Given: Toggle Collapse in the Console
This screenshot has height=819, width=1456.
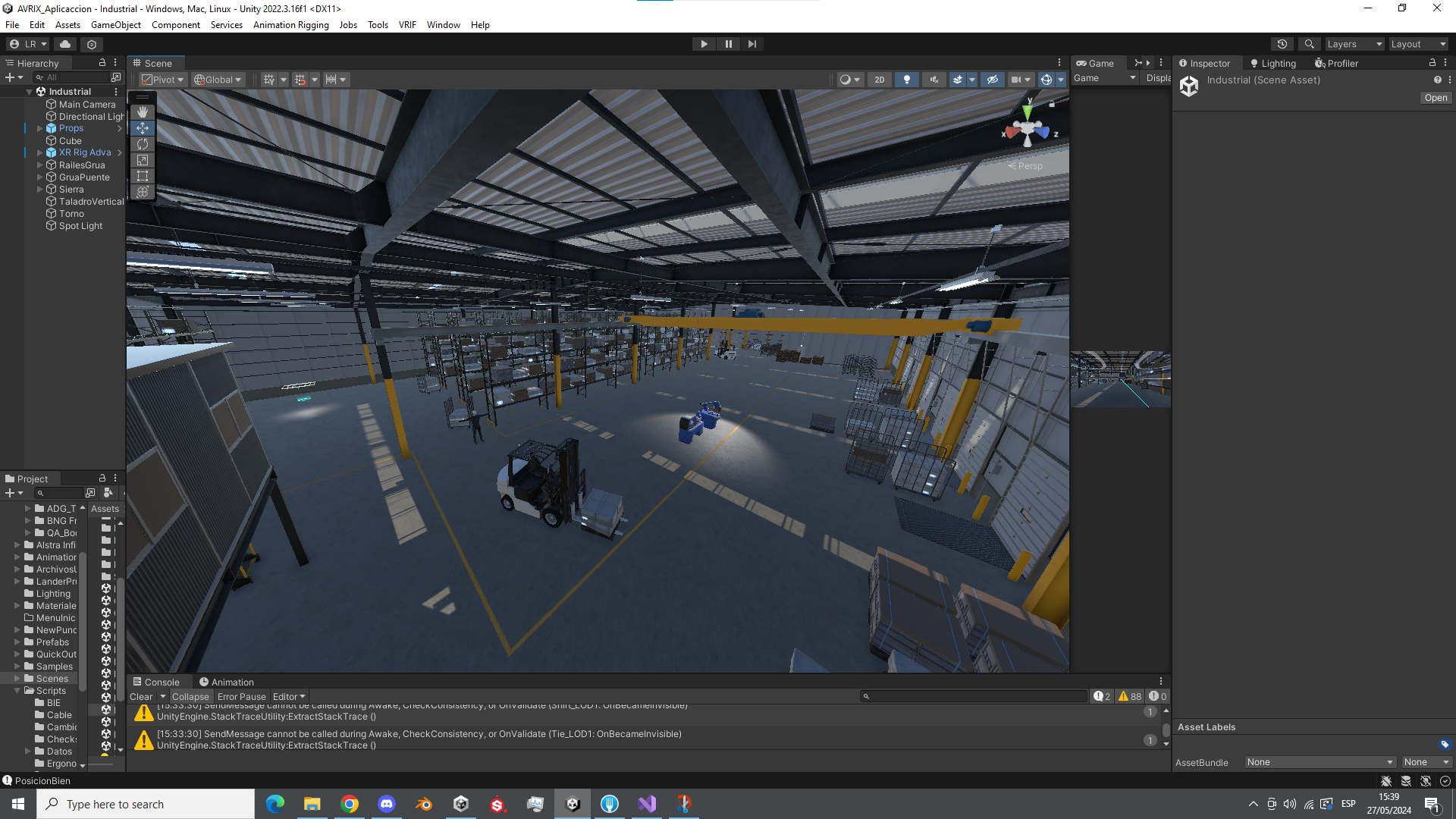Looking at the screenshot, I should pyautogui.click(x=190, y=696).
